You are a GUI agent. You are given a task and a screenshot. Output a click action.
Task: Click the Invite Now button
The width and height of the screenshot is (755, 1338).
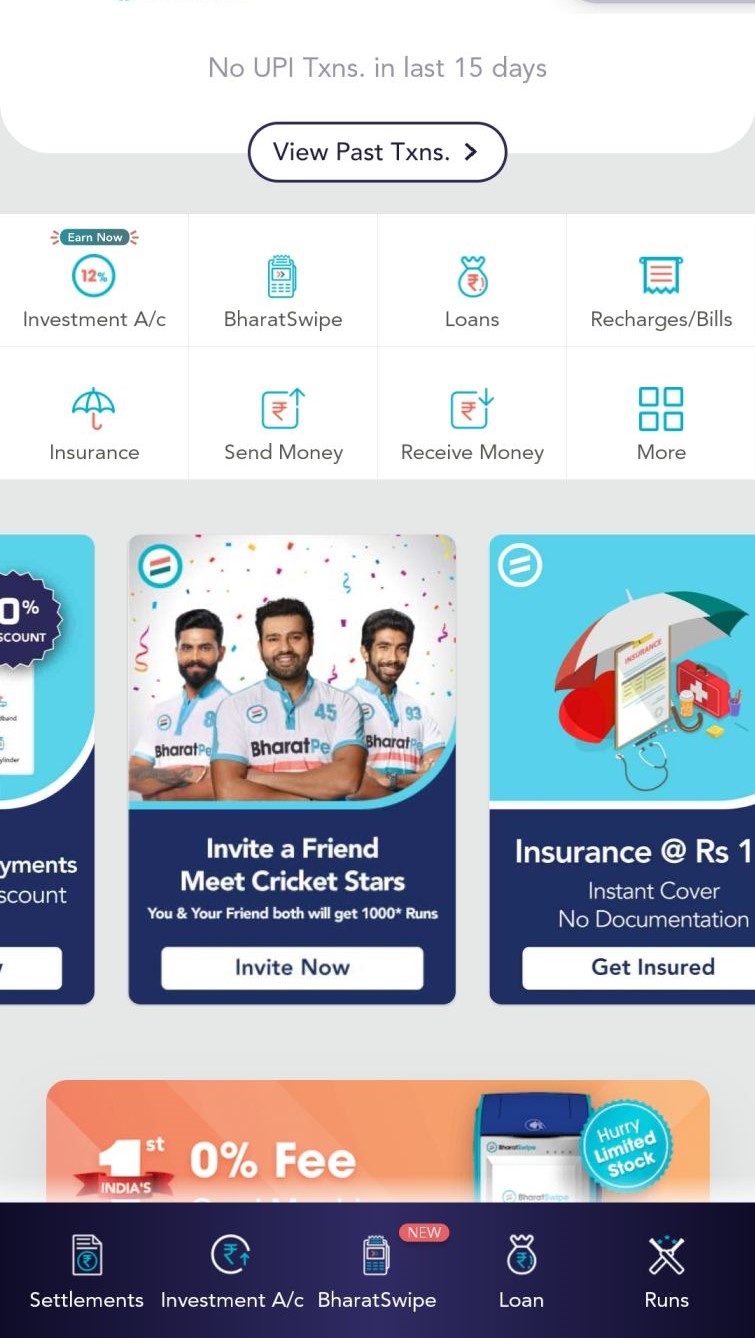[x=292, y=967]
